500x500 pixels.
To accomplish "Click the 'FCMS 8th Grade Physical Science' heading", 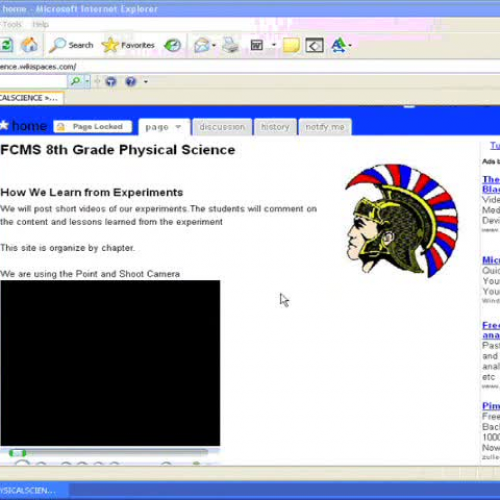I will [x=118, y=150].
